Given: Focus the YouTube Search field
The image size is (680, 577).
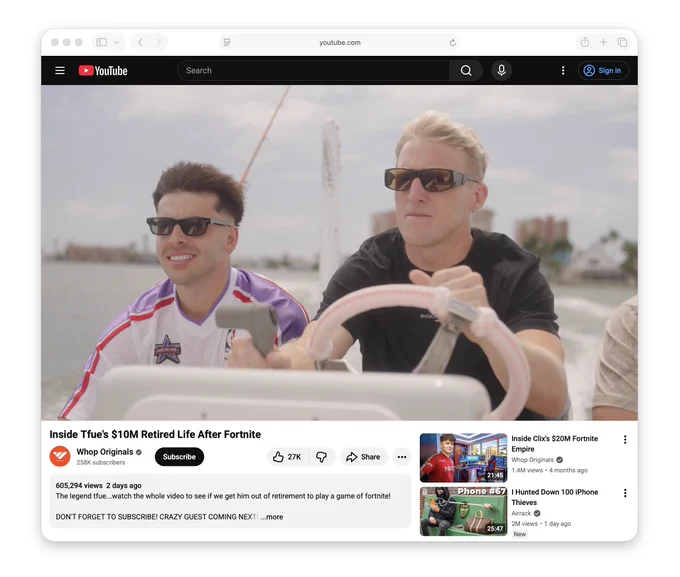Looking at the screenshot, I should (x=313, y=70).
